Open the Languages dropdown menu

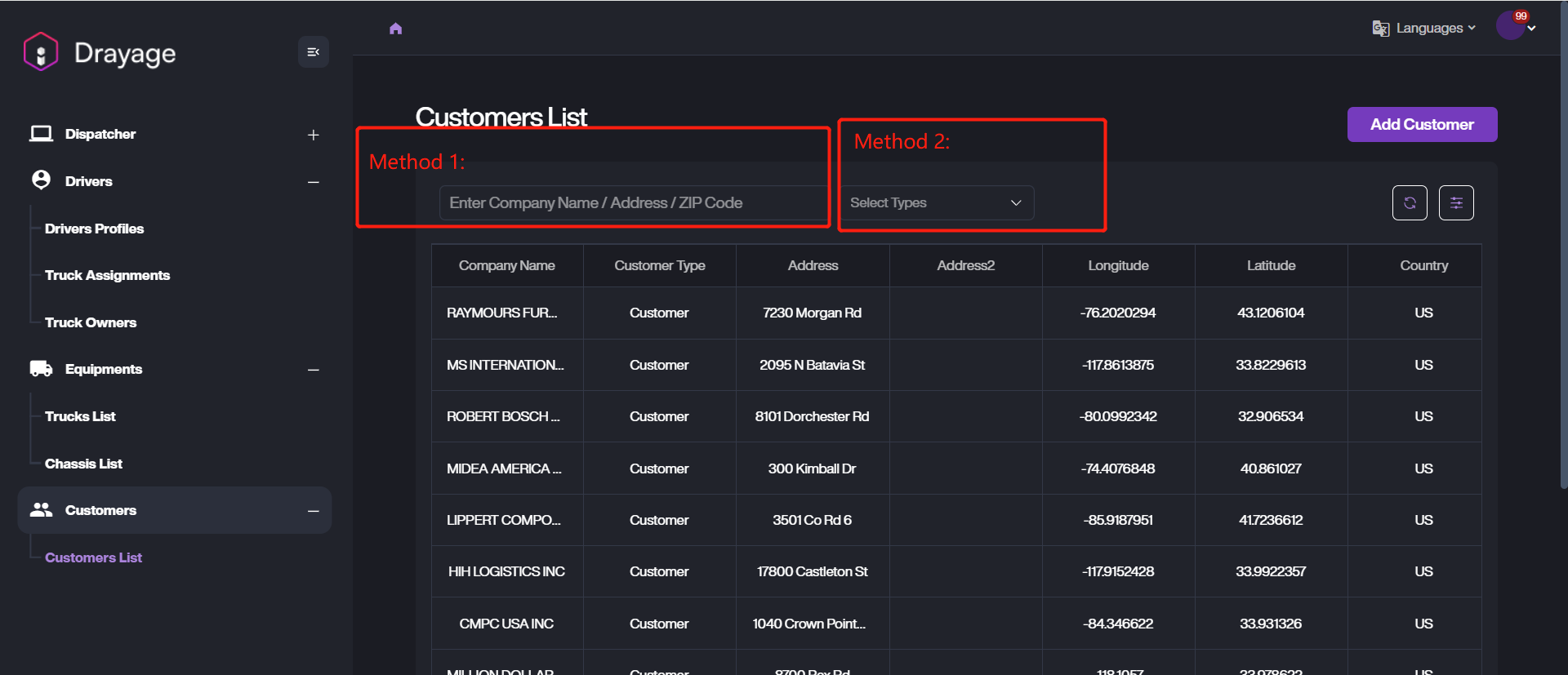click(1436, 29)
